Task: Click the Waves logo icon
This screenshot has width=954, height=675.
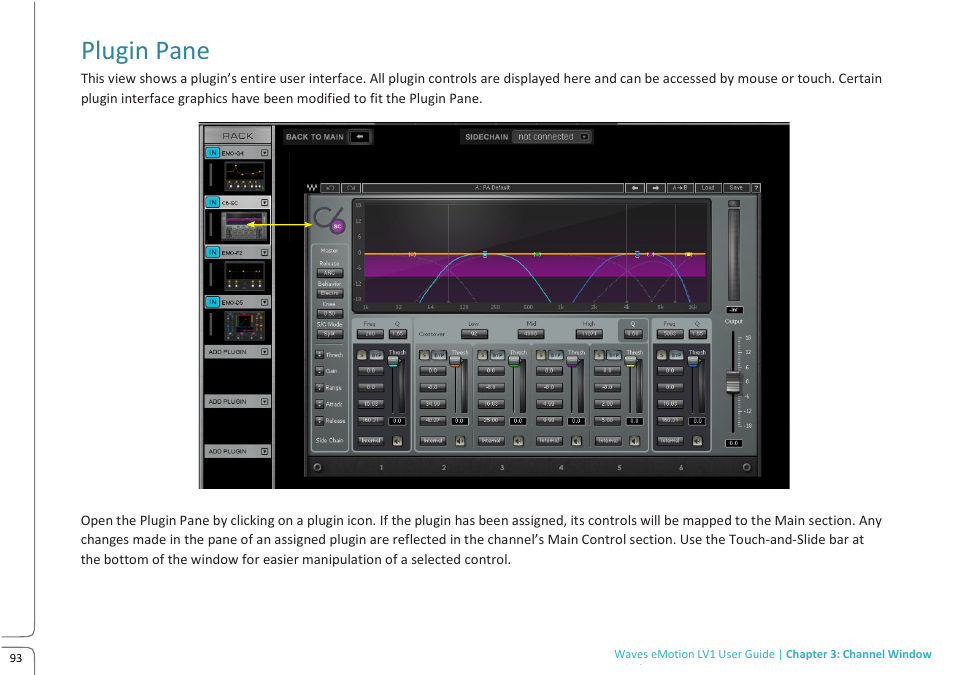Action: [x=312, y=188]
